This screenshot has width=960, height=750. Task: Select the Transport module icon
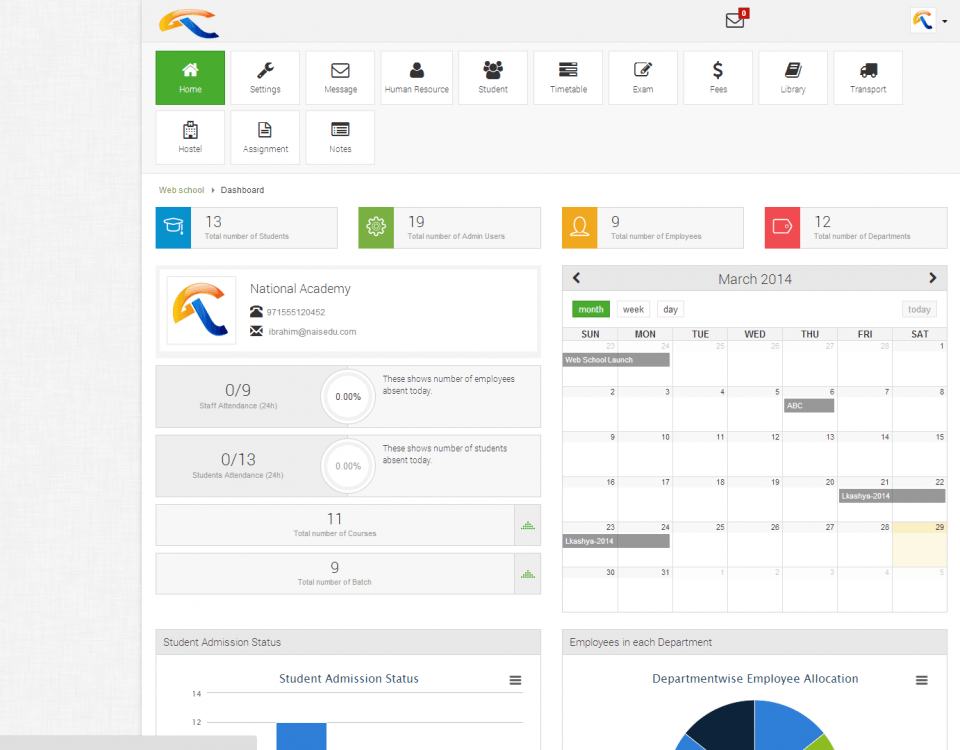867,77
